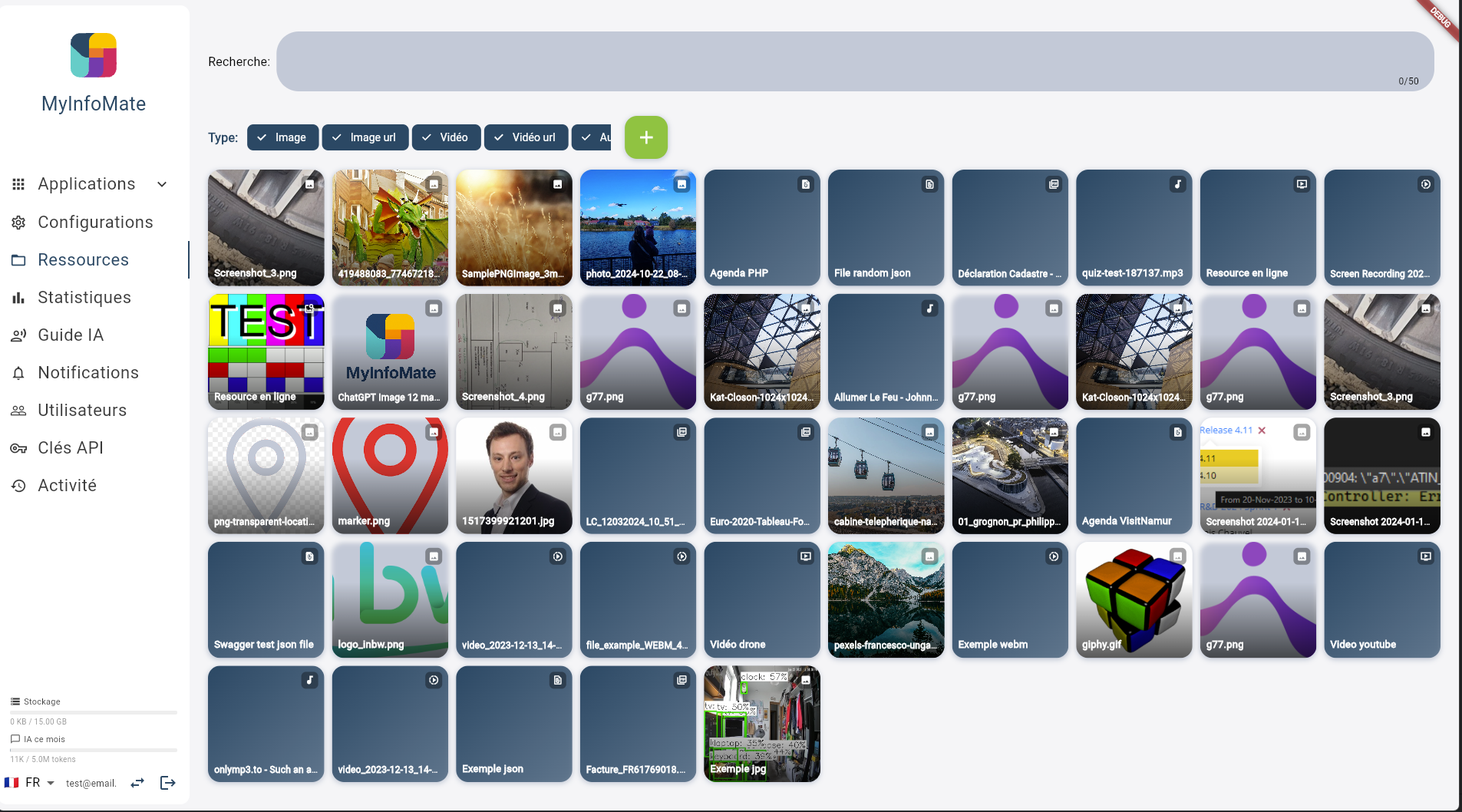The width and height of the screenshot is (1462, 812).
Task: Uncheck the Vidéo url filter chip
Action: 526,137
